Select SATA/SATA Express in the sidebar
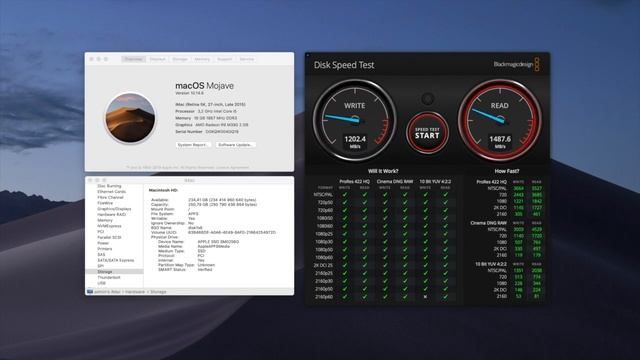This screenshot has width=640, height=360. 116,260
